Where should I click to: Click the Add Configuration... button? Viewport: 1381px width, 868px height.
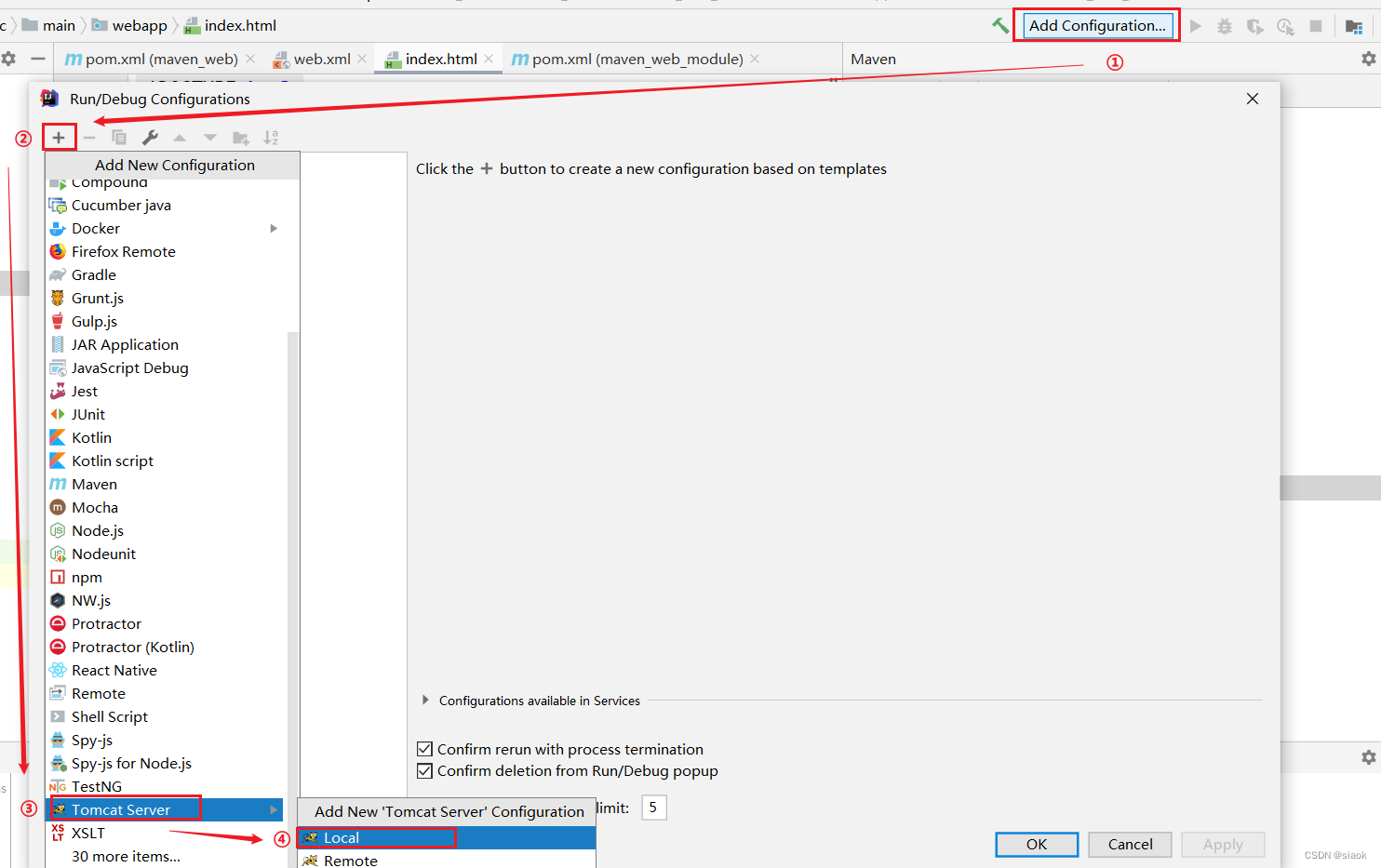pyautogui.click(x=1097, y=26)
